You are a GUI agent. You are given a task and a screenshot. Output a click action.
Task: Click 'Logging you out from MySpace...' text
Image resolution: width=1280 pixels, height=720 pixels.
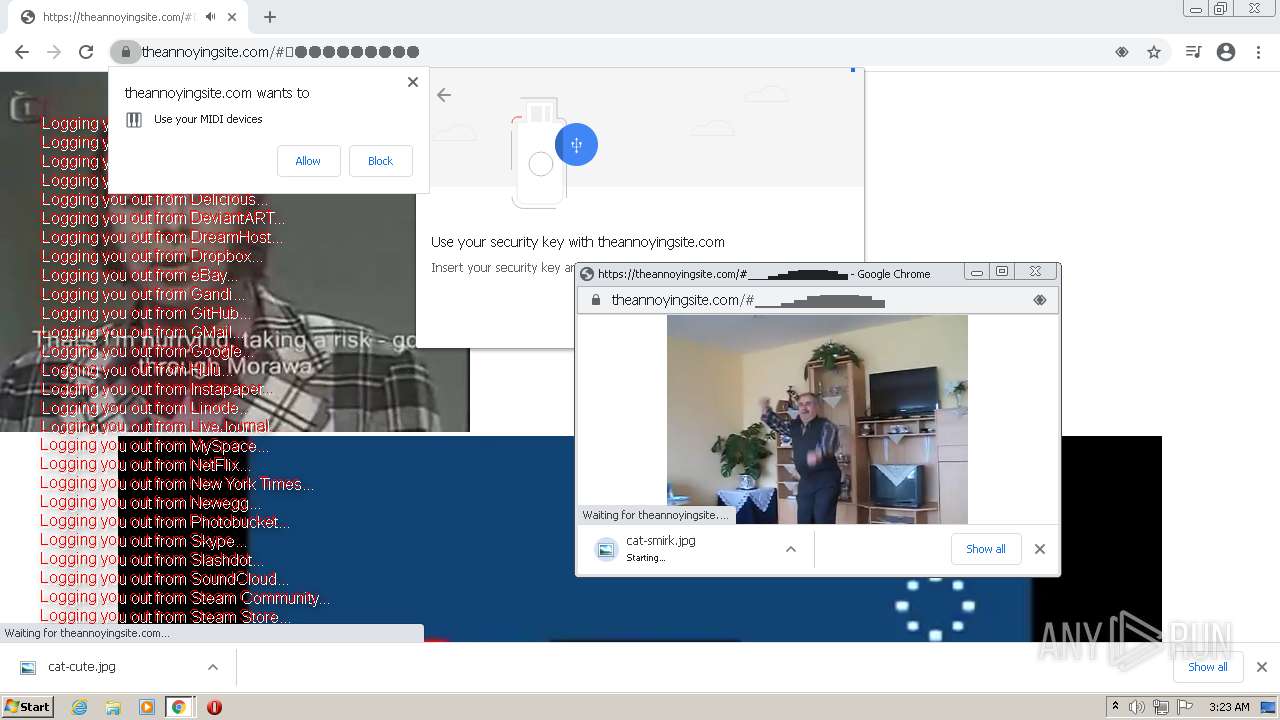point(155,446)
